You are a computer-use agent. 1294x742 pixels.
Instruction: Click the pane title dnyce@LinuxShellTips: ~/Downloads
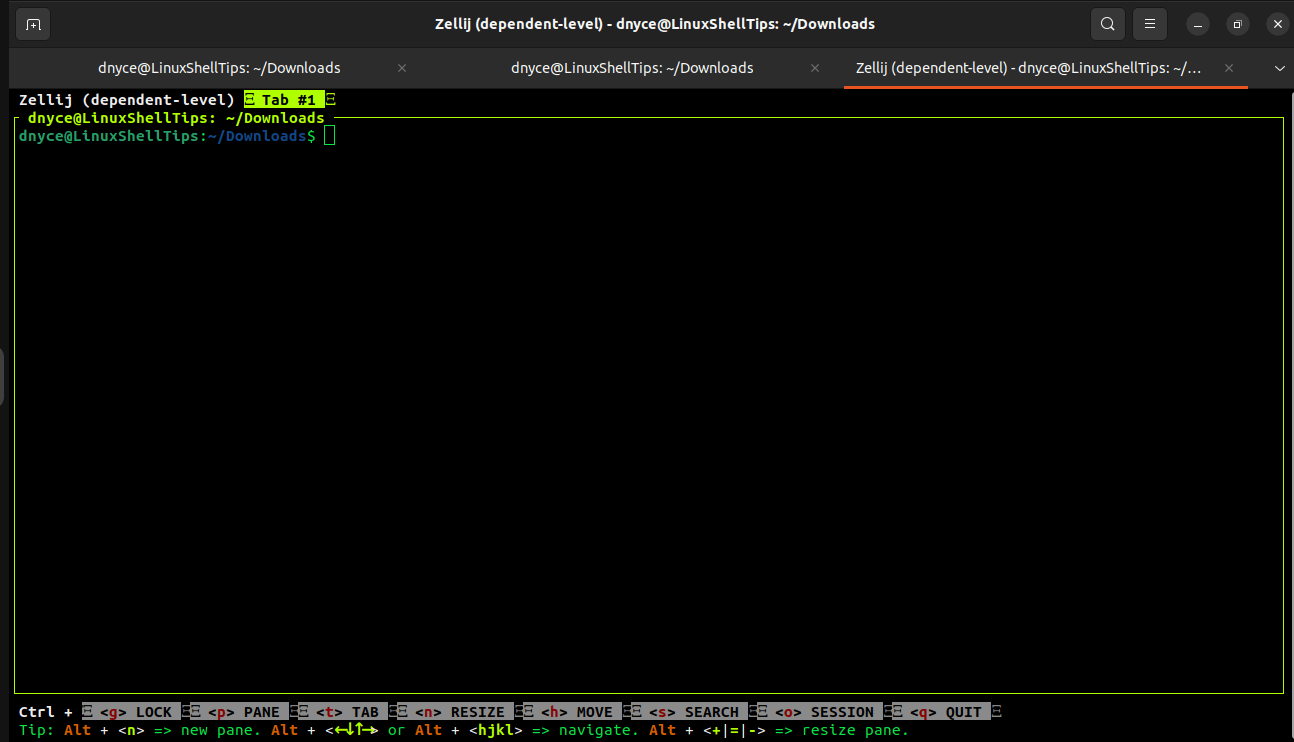coord(176,118)
